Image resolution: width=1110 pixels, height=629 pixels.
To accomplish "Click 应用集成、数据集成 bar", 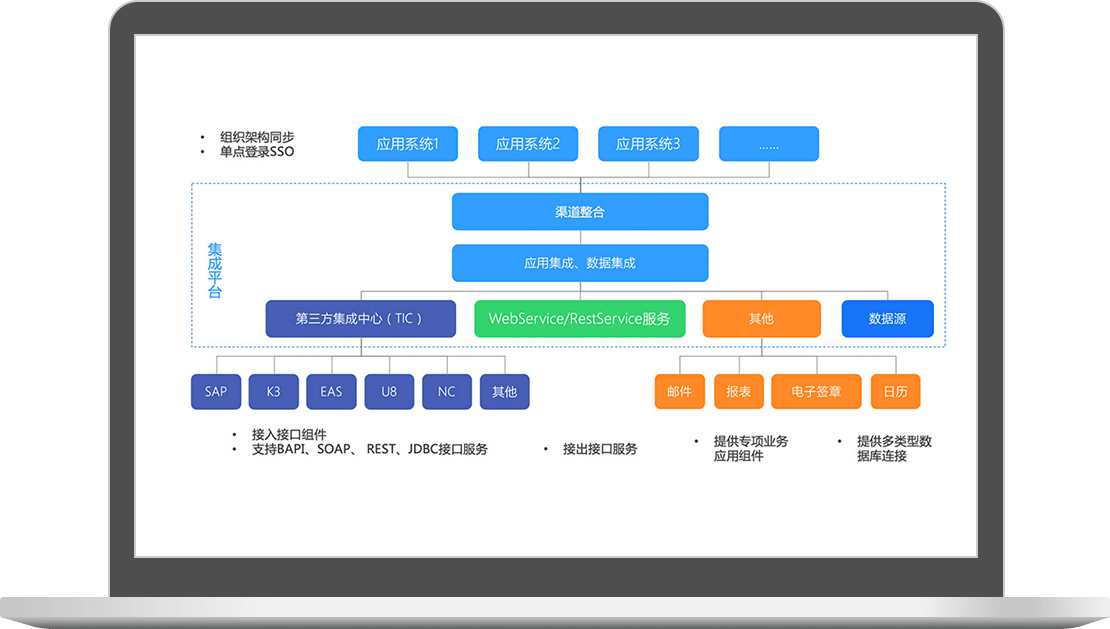I will click(580, 263).
